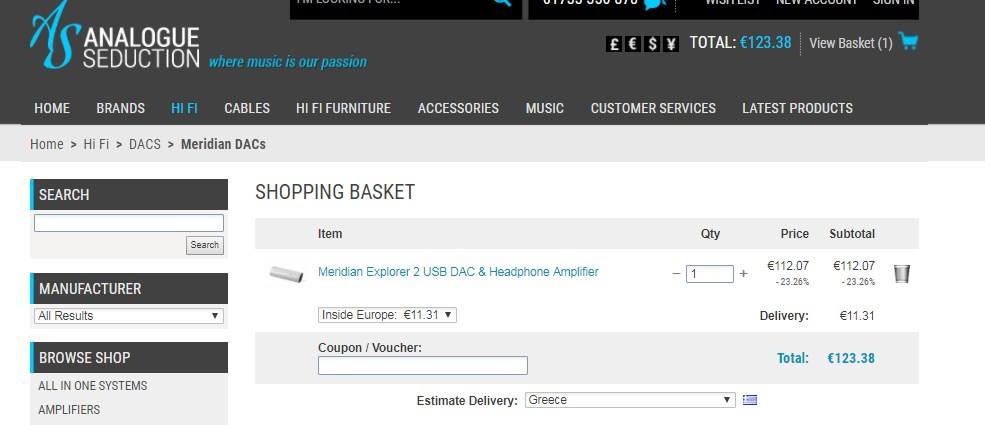Open Meridian Explorer 2 USB DAC link

pyautogui.click(x=458, y=272)
